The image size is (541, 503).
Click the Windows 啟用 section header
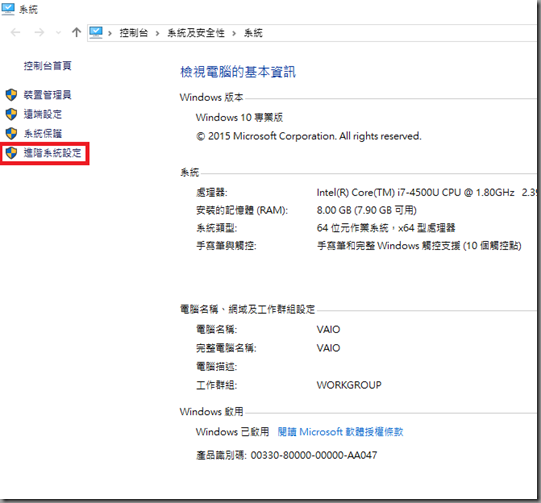(211, 412)
